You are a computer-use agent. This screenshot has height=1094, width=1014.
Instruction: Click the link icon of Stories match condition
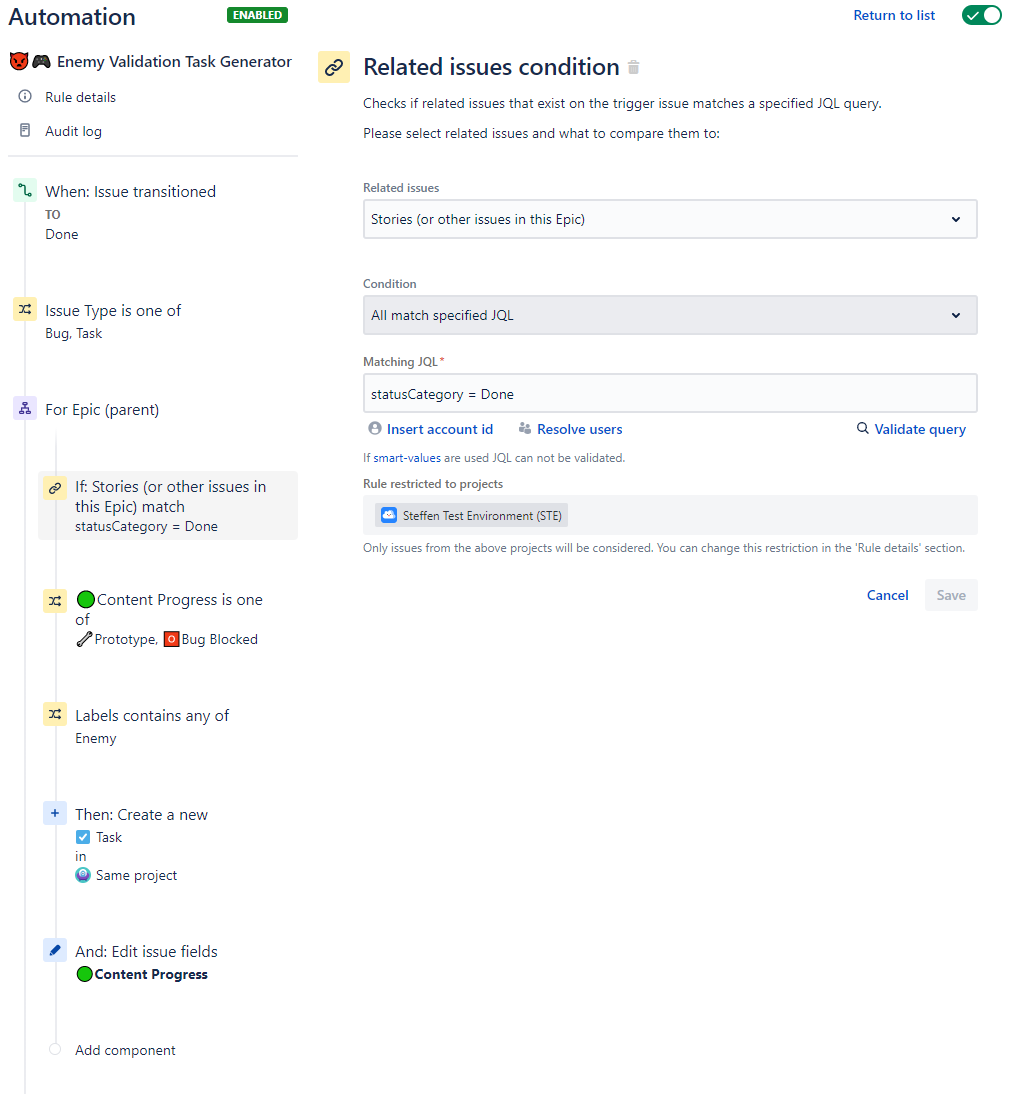55,488
